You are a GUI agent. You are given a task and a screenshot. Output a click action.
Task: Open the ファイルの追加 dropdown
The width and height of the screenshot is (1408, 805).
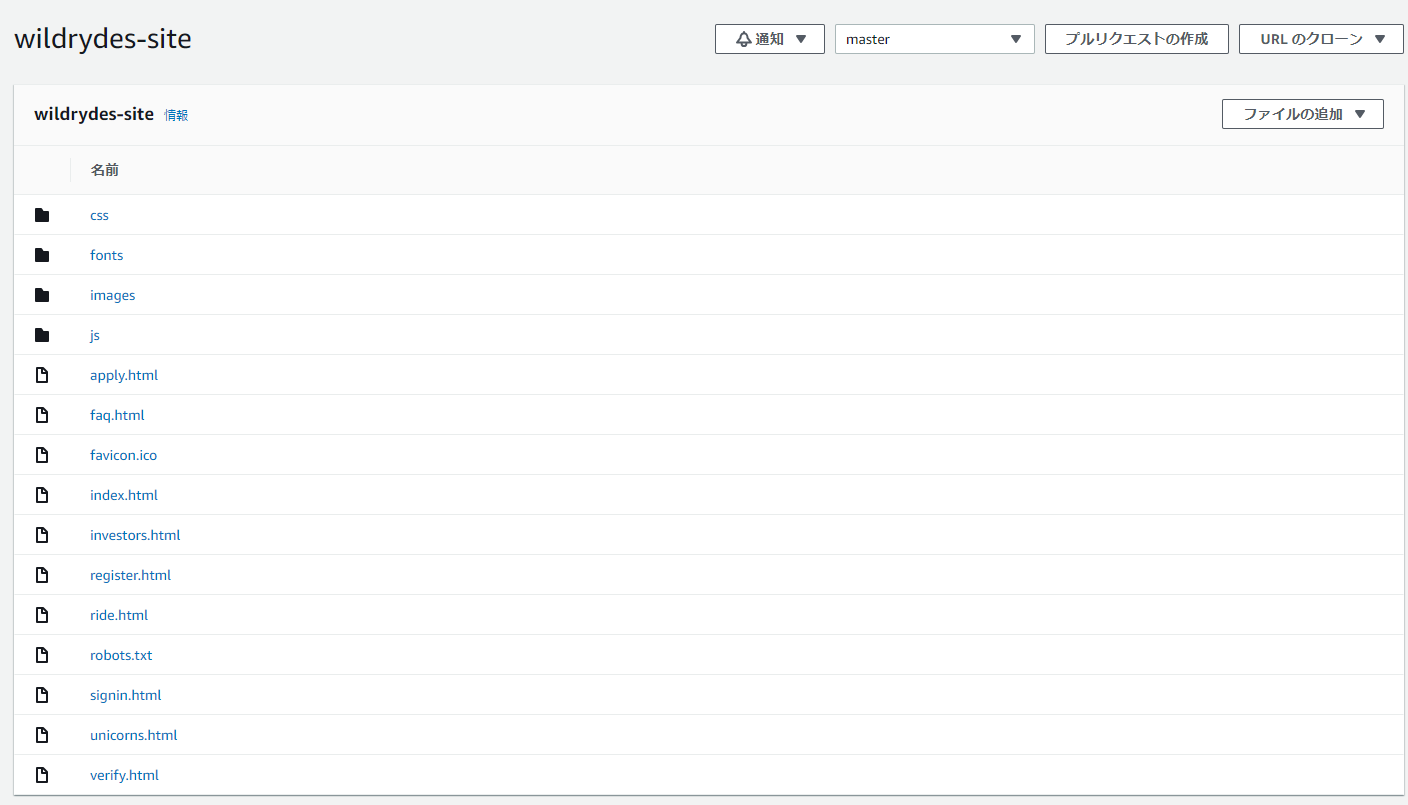[1302, 113]
